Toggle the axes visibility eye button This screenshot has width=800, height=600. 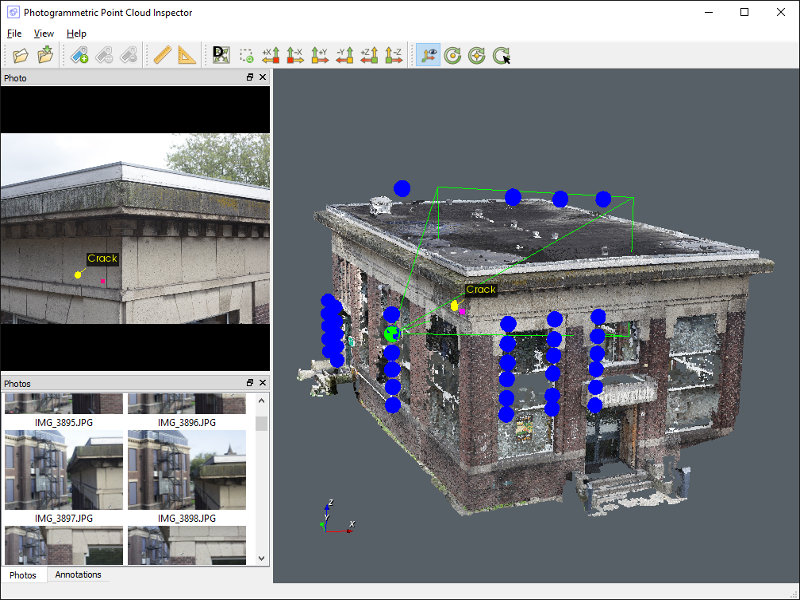428,55
